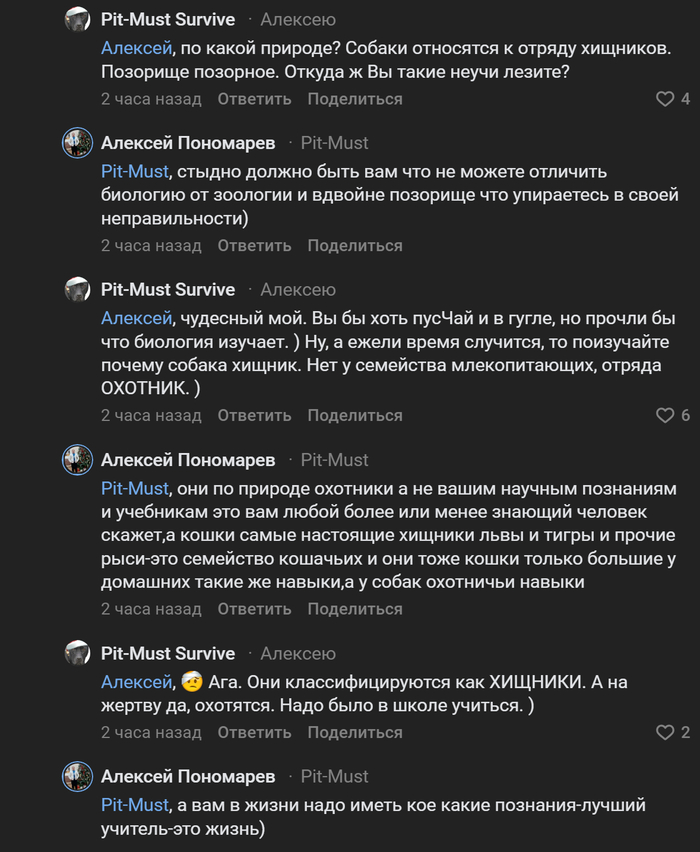Screen dimensions: 700x852
Task: Click avatar beside the "стыдно должно быть" comment
Action: pyautogui.click(x=78, y=143)
